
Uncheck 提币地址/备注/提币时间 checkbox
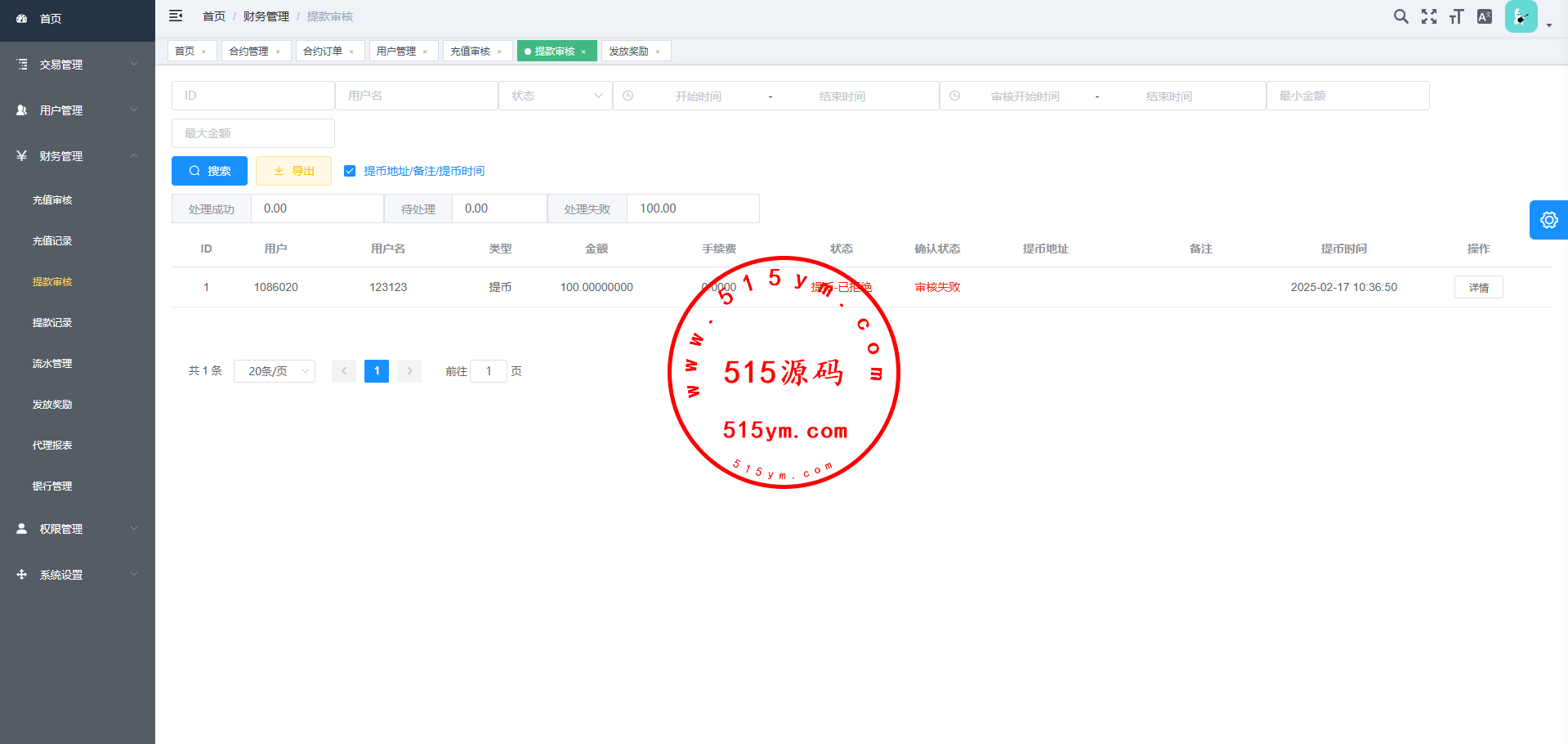350,171
